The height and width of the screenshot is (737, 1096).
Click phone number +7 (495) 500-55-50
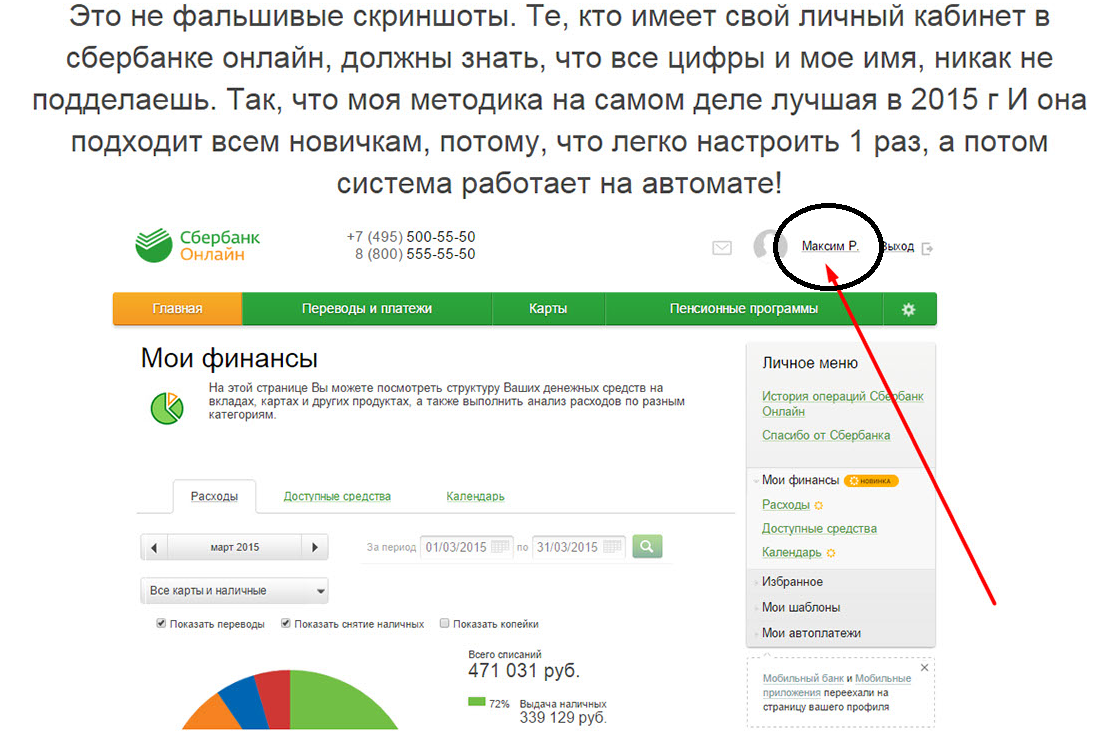pyautogui.click(x=410, y=237)
